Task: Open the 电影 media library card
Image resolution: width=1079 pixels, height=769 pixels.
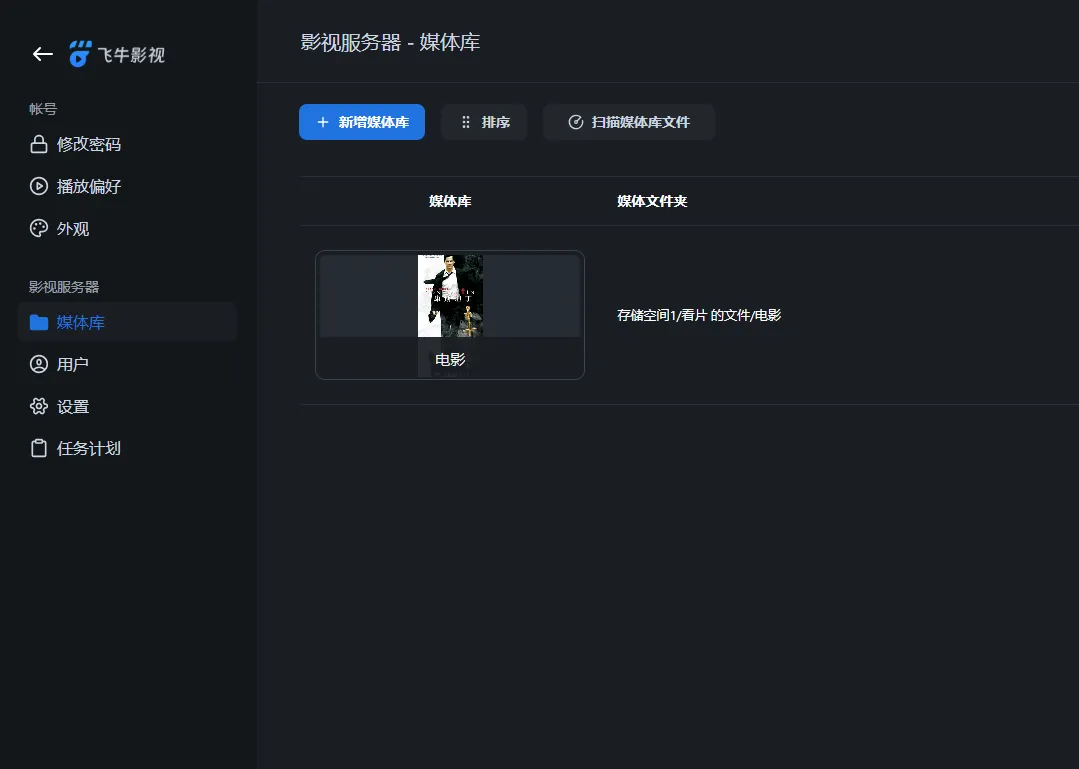Action: (x=449, y=314)
